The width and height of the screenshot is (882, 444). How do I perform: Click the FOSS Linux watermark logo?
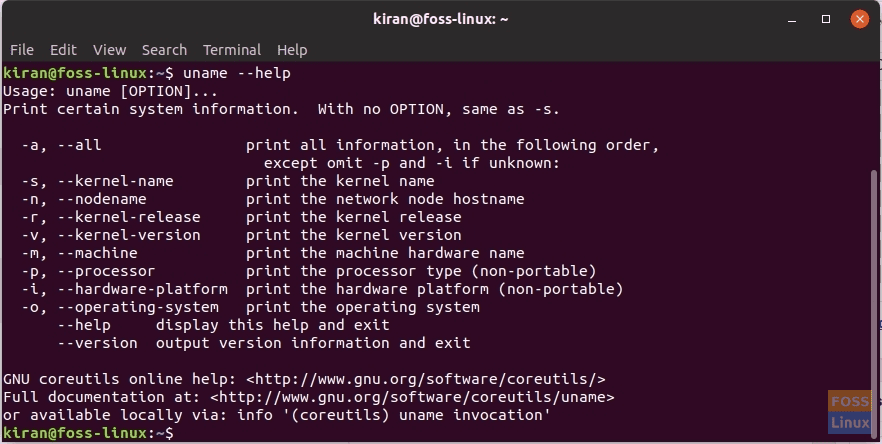pyautogui.click(x=850, y=412)
